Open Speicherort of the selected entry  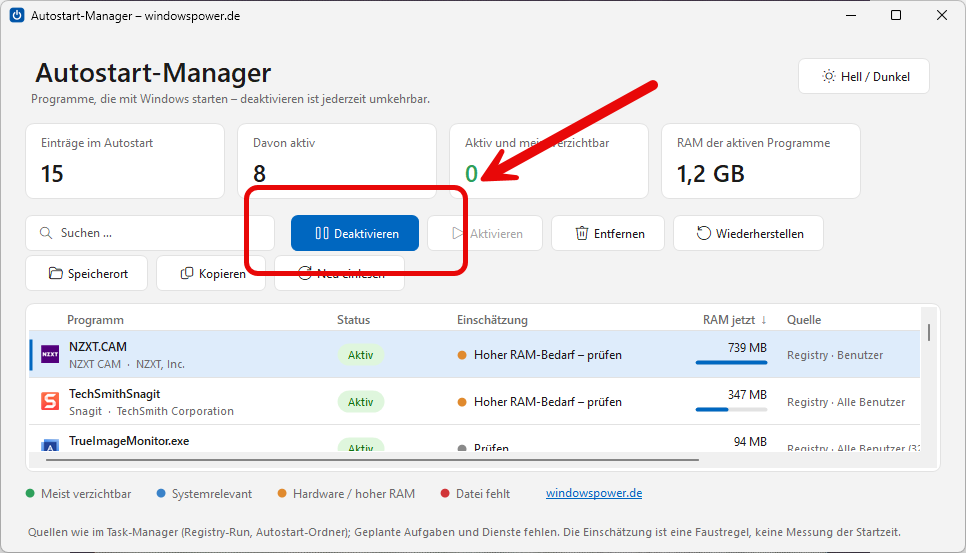pyautogui.click(x=87, y=273)
